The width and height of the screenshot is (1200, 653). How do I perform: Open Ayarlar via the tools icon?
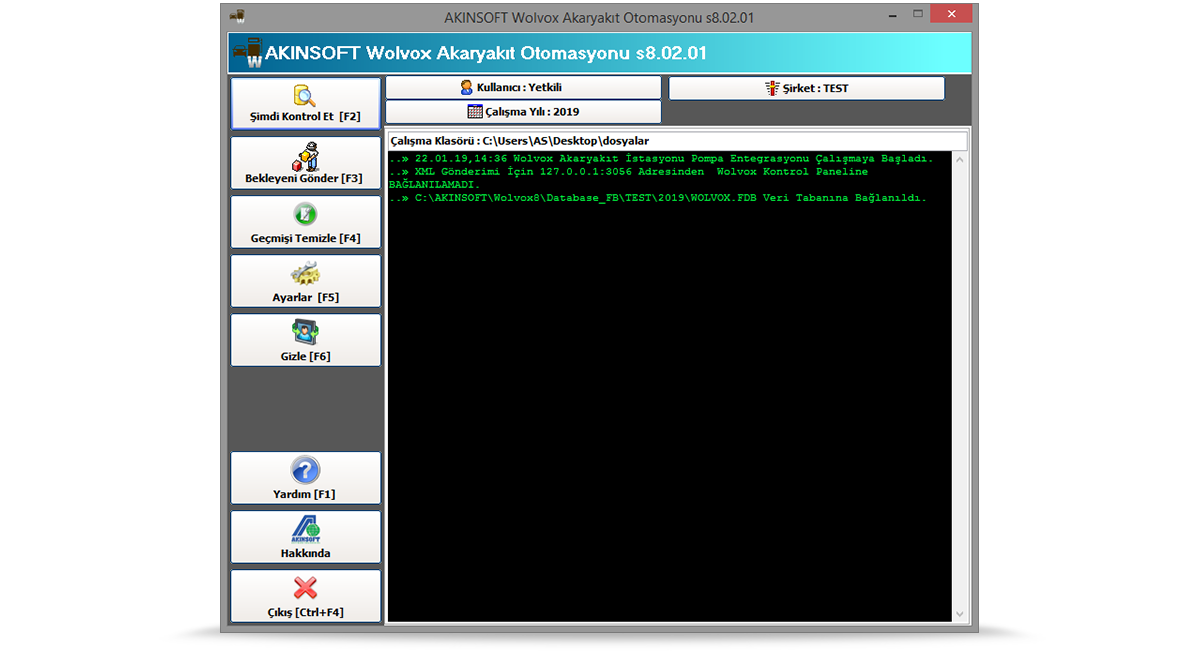[x=305, y=274]
